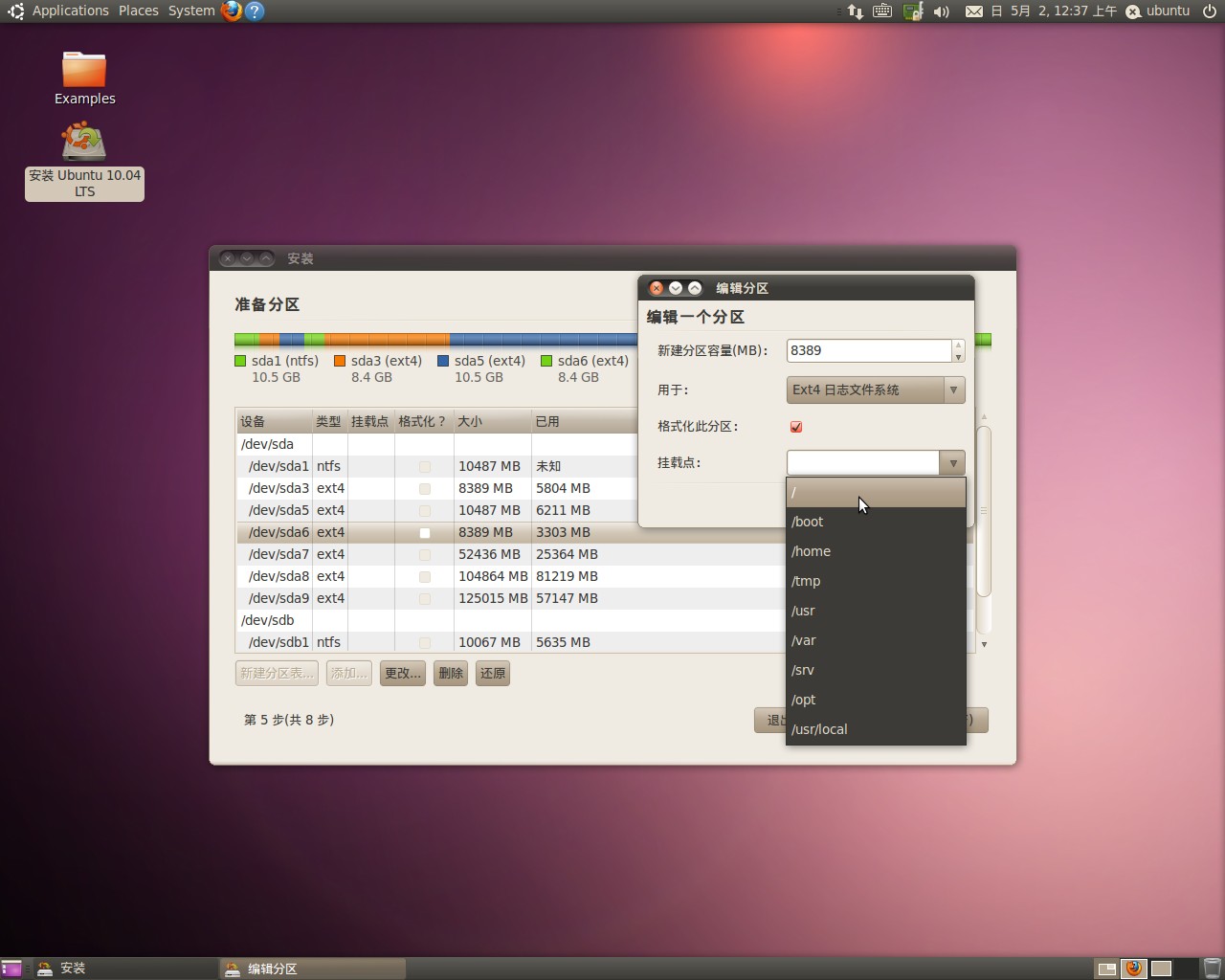Image resolution: width=1225 pixels, height=980 pixels.
Task: Click the sda3 (ext4) orange legend swatch
Action: pos(340,361)
